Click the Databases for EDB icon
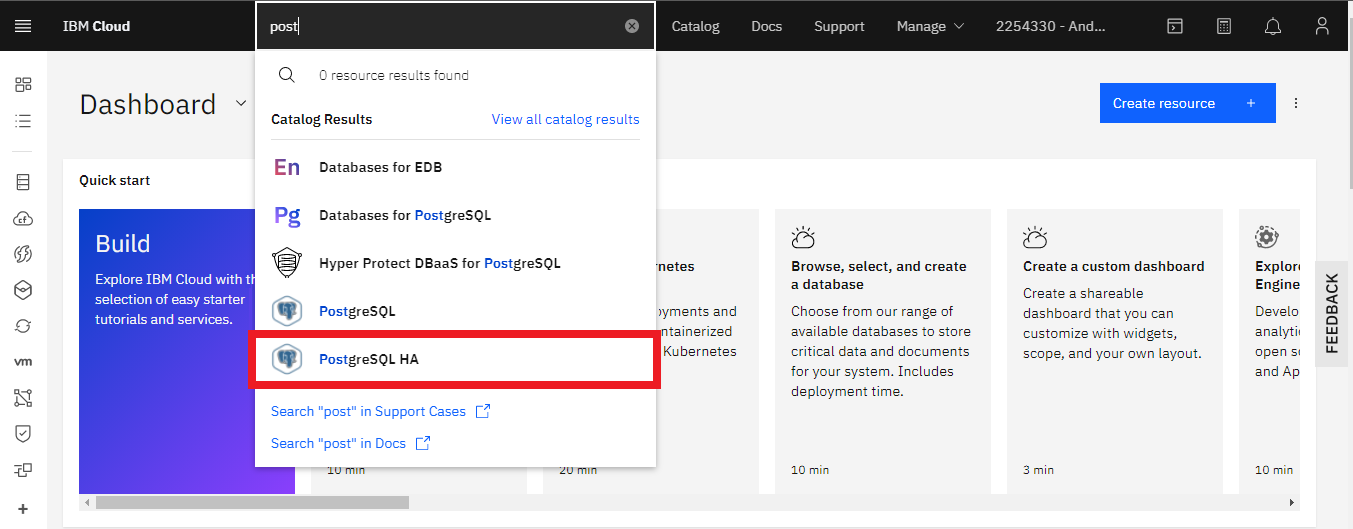The image size is (1353, 529). 287,167
